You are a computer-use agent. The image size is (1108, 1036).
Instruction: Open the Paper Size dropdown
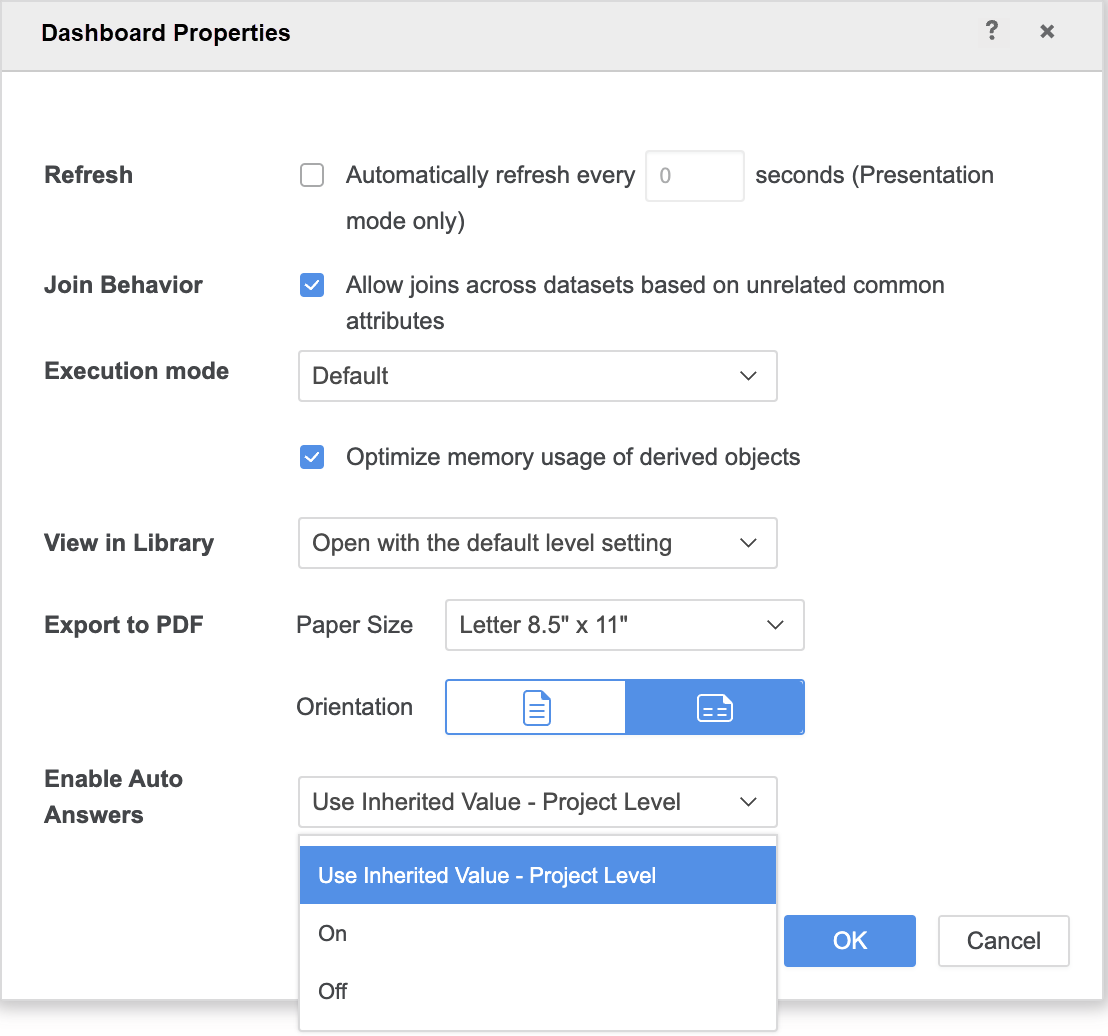[624, 626]
